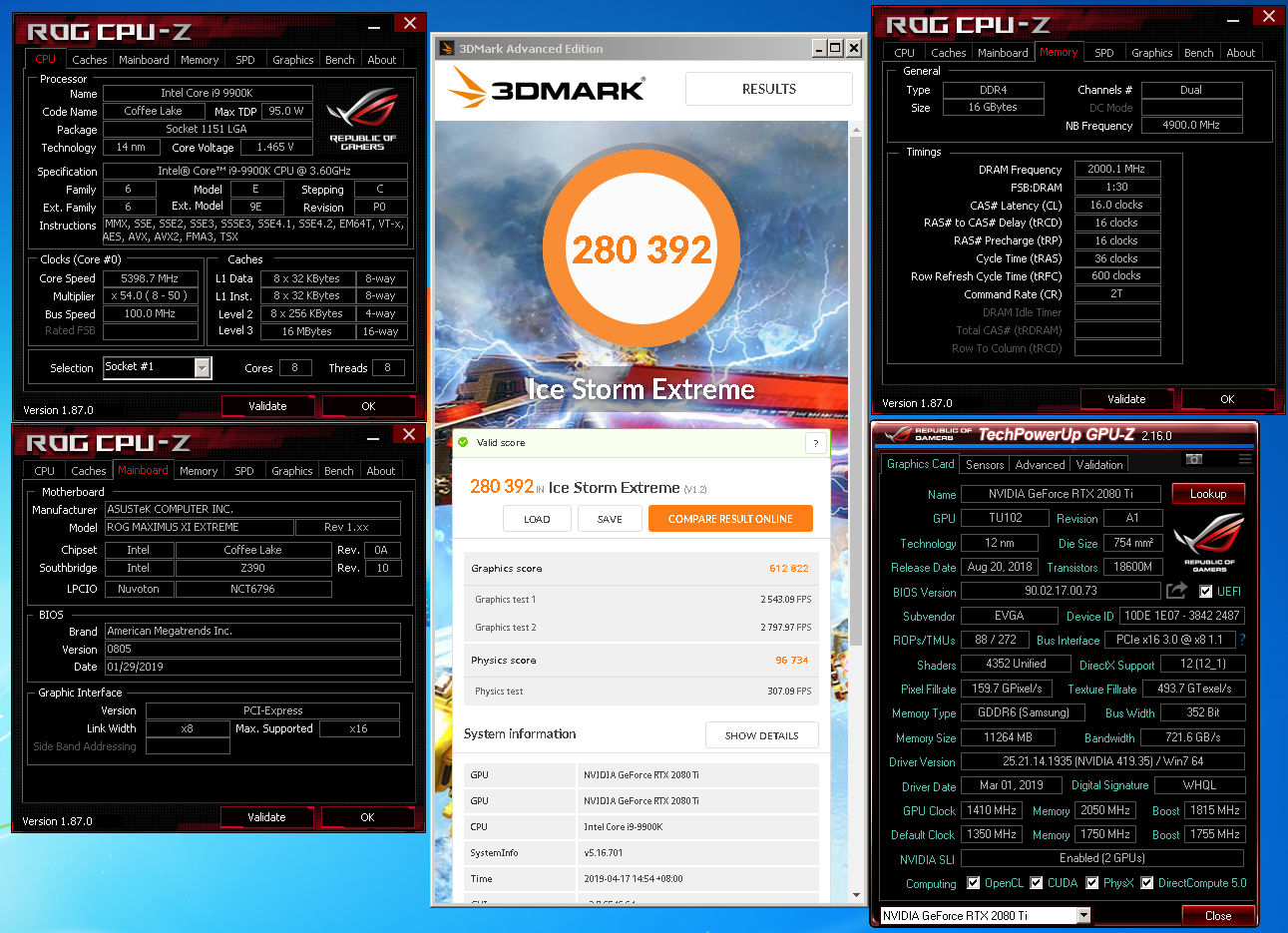Click the GPU-Z Boost clock 1815 MHz
The image size is (1288, 933).
(1214, 810)
